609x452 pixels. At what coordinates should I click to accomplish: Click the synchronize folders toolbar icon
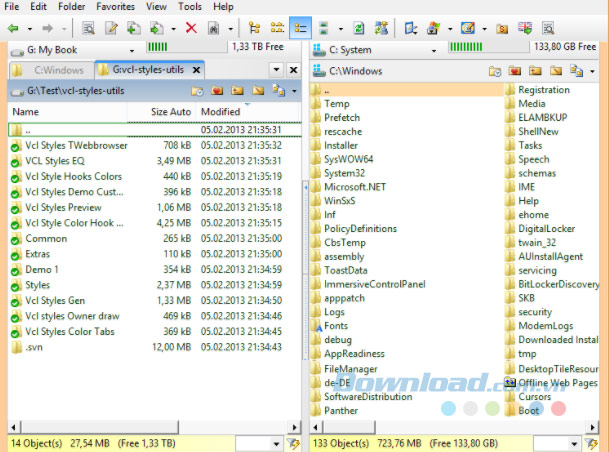381,28
